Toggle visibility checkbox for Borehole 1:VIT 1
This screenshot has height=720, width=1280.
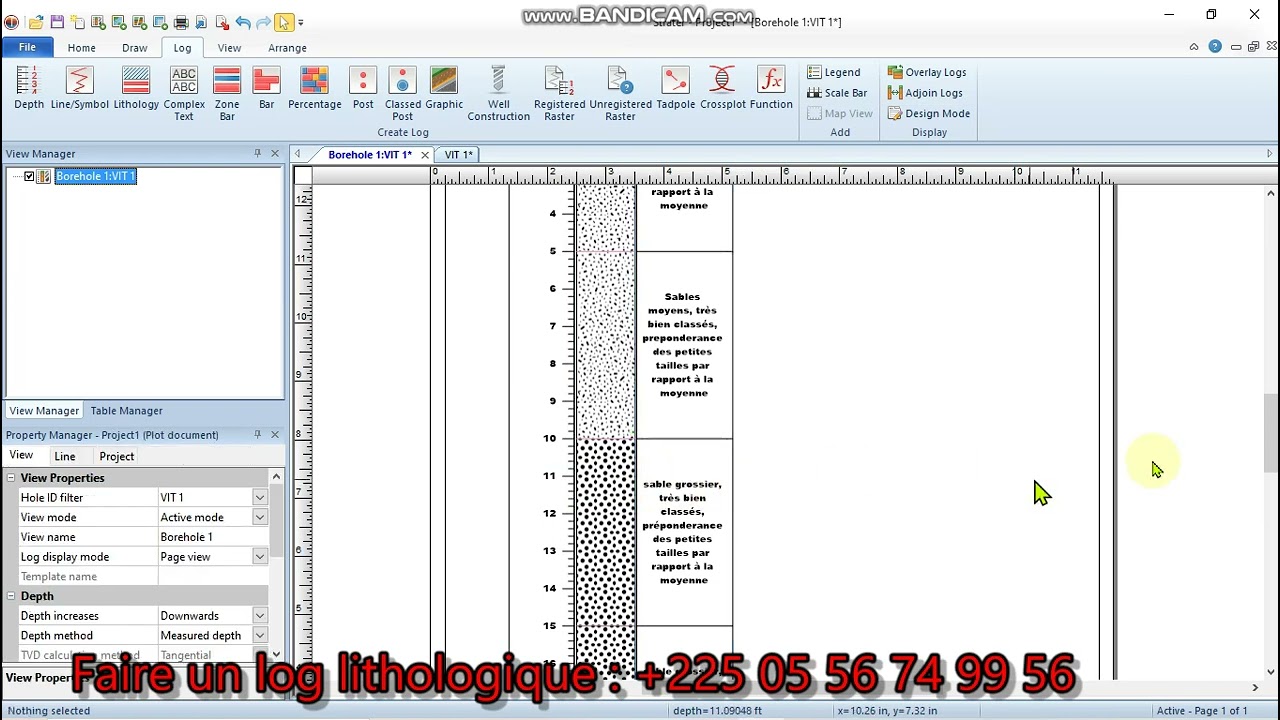click(29, 176)
